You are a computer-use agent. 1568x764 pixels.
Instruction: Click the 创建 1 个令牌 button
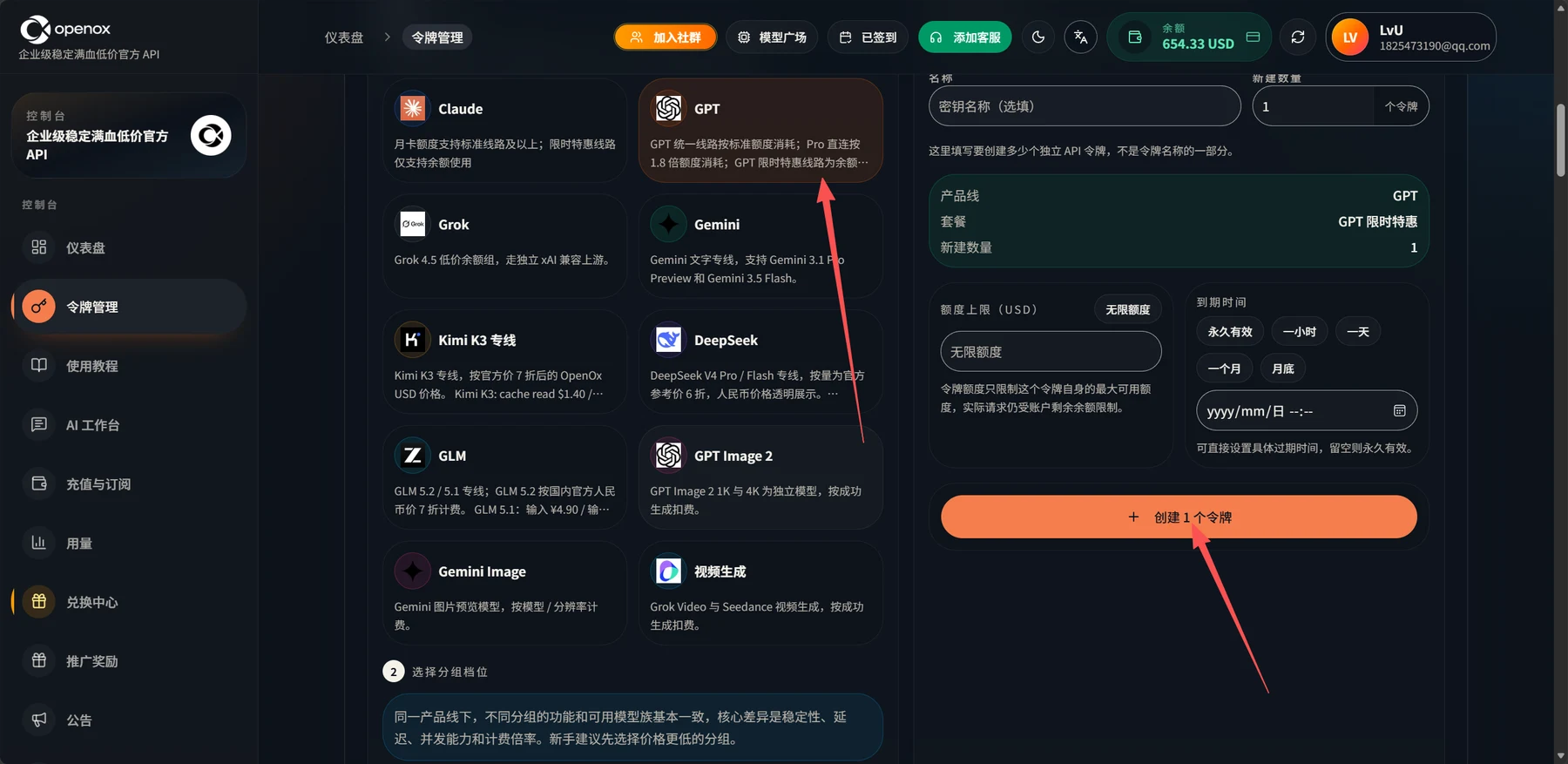[x=1179, y=517]
